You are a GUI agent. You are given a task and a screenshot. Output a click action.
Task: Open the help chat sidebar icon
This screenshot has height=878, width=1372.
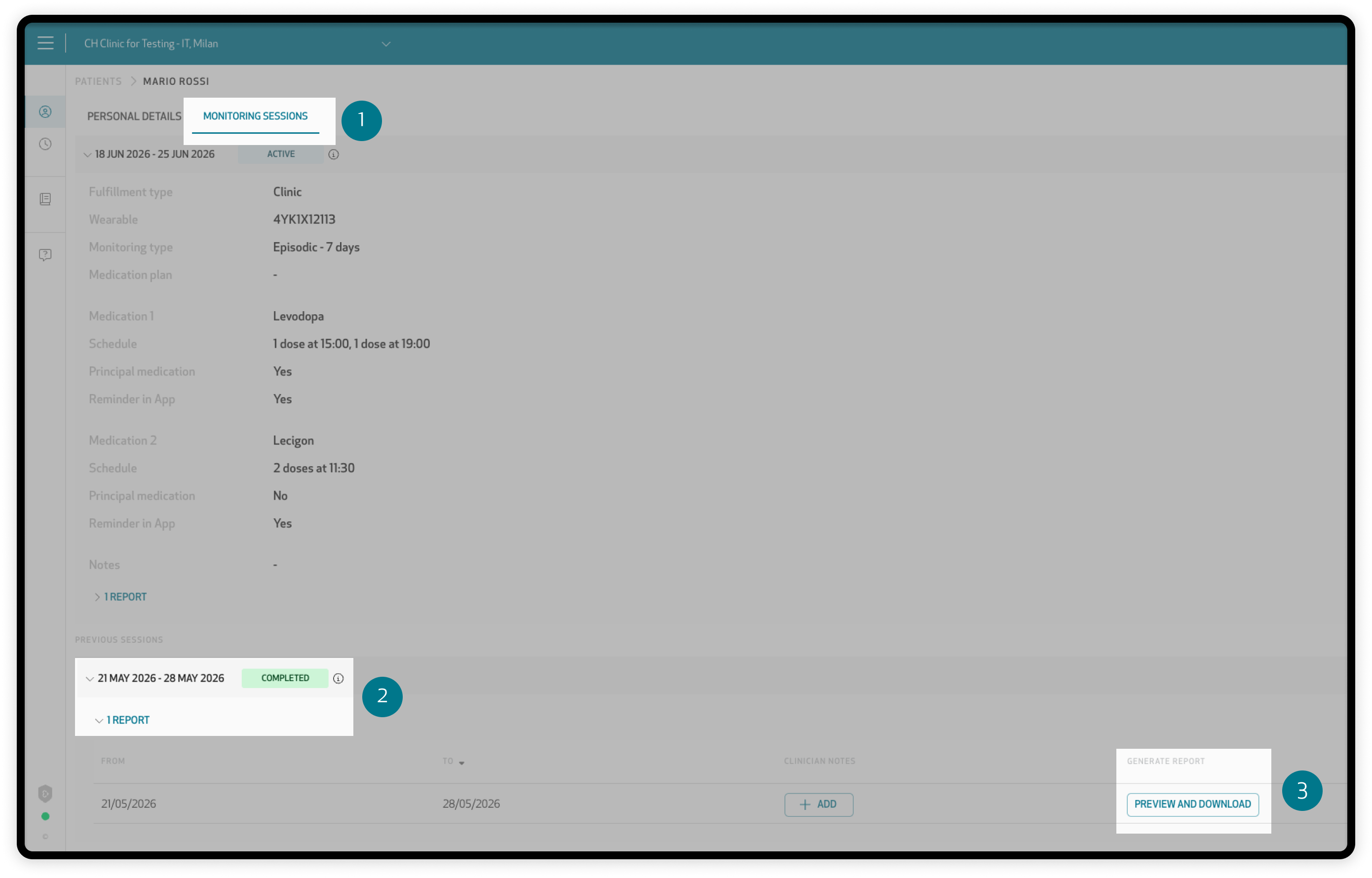(45, 255)
